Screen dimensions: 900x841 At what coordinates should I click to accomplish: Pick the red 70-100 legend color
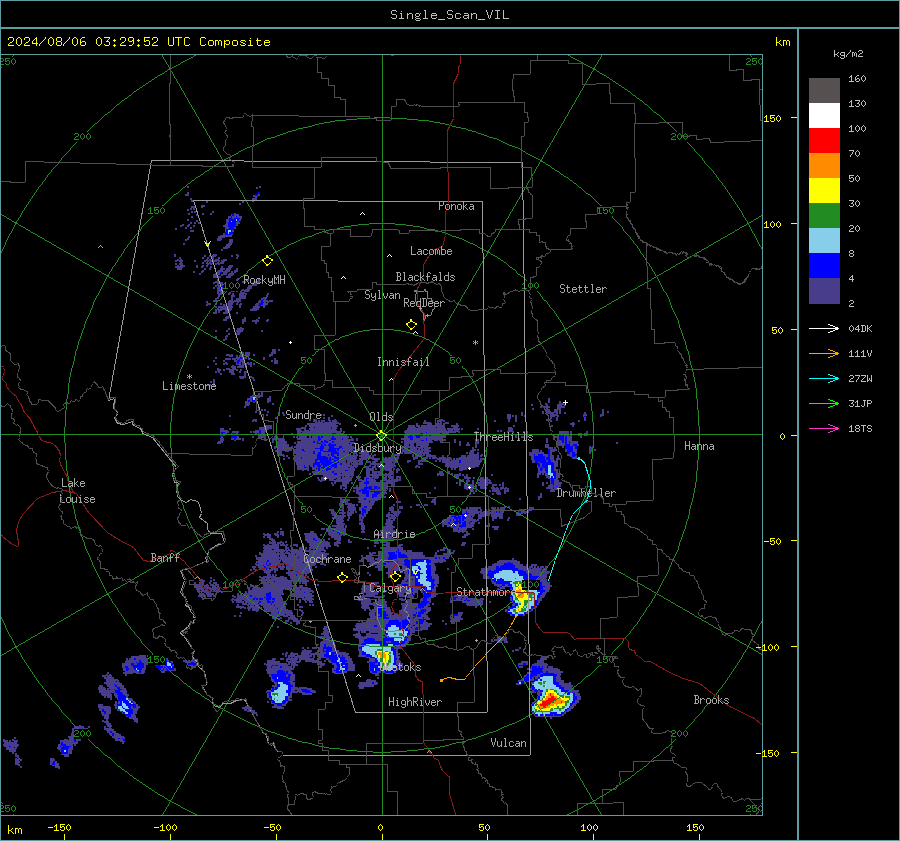point(824,141)
